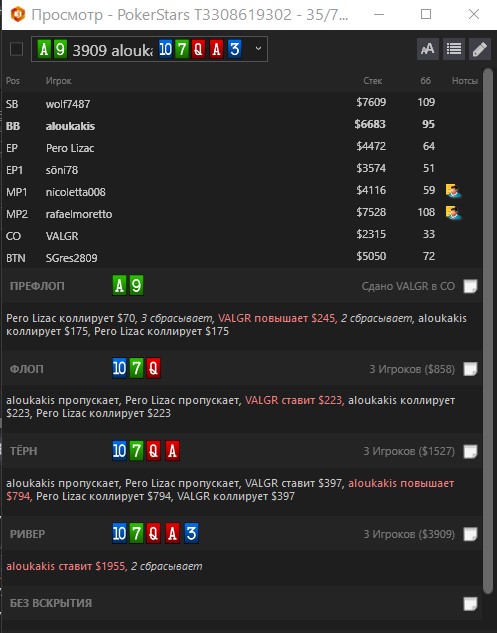Click the Нотсы column header

click(465, 81)
